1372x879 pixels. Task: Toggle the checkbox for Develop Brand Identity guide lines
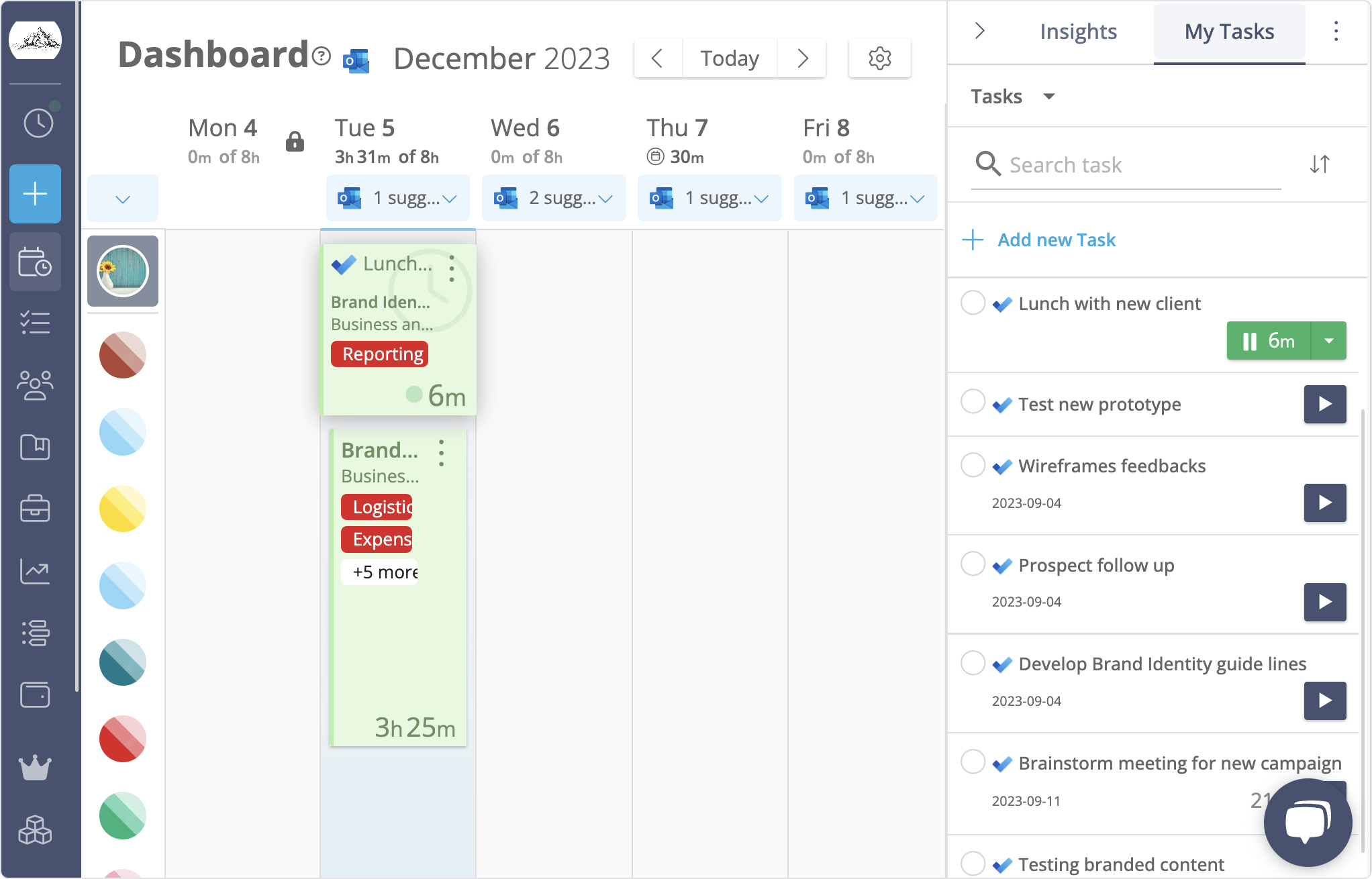[974, 664]
